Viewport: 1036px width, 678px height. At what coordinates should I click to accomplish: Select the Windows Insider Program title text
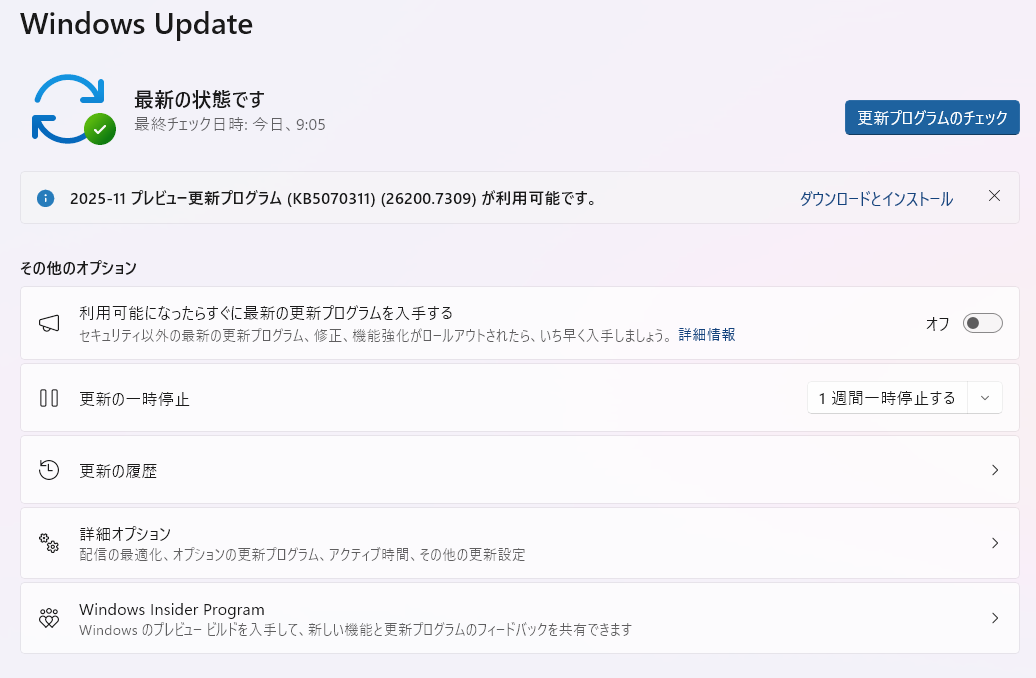171,609
